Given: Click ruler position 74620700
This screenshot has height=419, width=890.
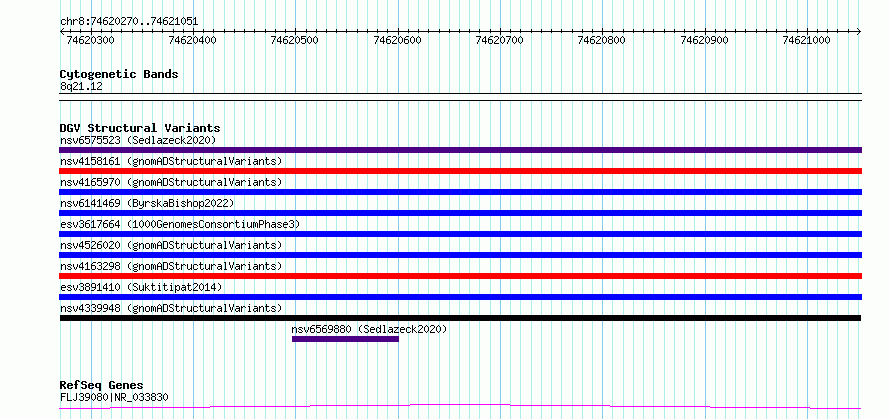Looking at the screenshot, I should 499,40.
